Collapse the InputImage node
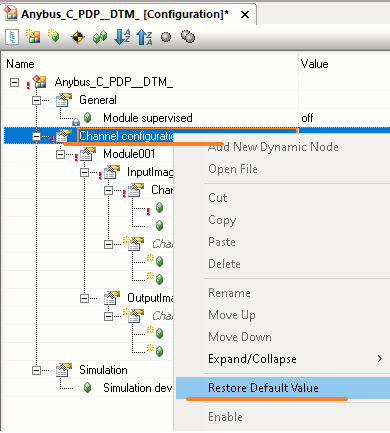 pyautogui.click(x=84, y=172)
